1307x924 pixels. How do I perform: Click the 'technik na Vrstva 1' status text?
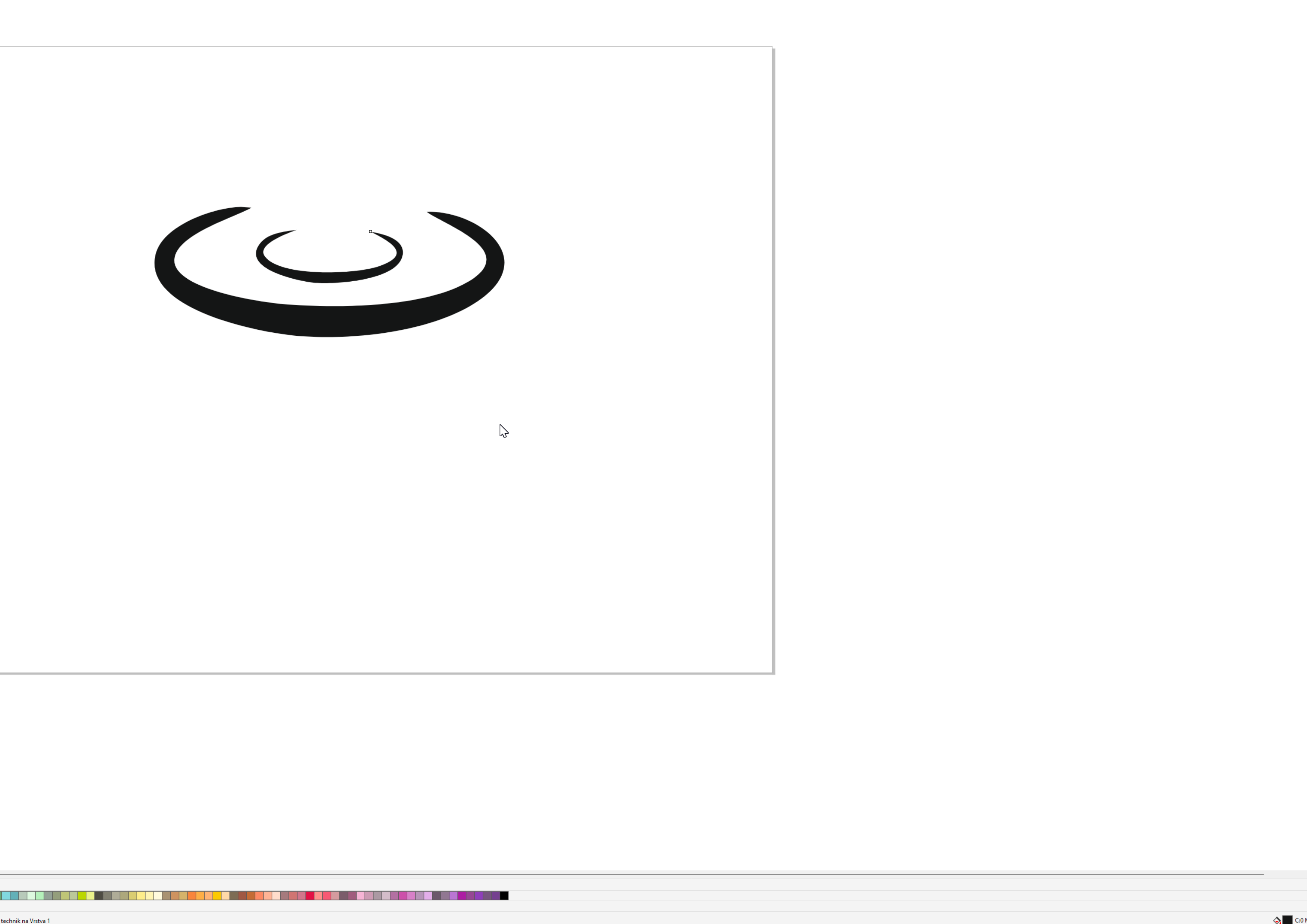pos(26,920)
